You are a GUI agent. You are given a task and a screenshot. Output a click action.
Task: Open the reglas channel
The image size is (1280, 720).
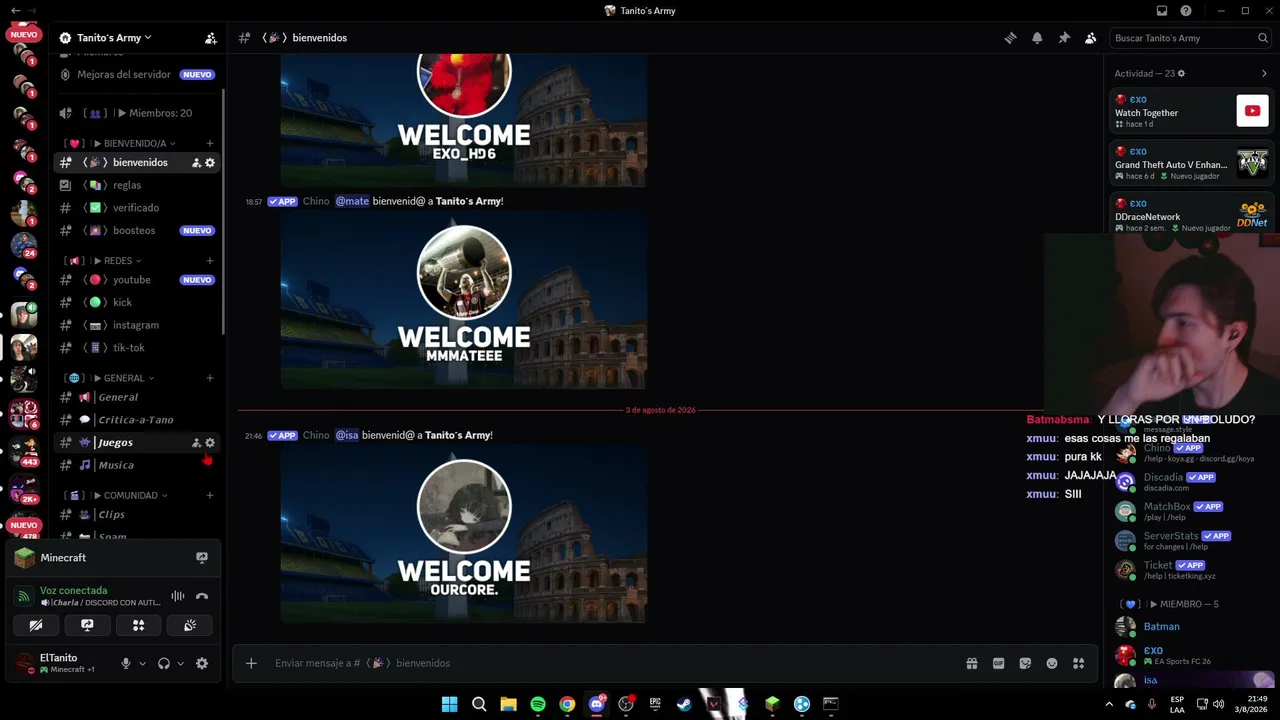(x=137, y=185)
